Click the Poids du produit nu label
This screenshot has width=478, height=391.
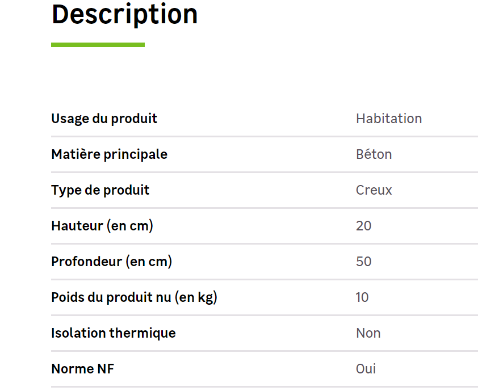[x=134, y=297]
